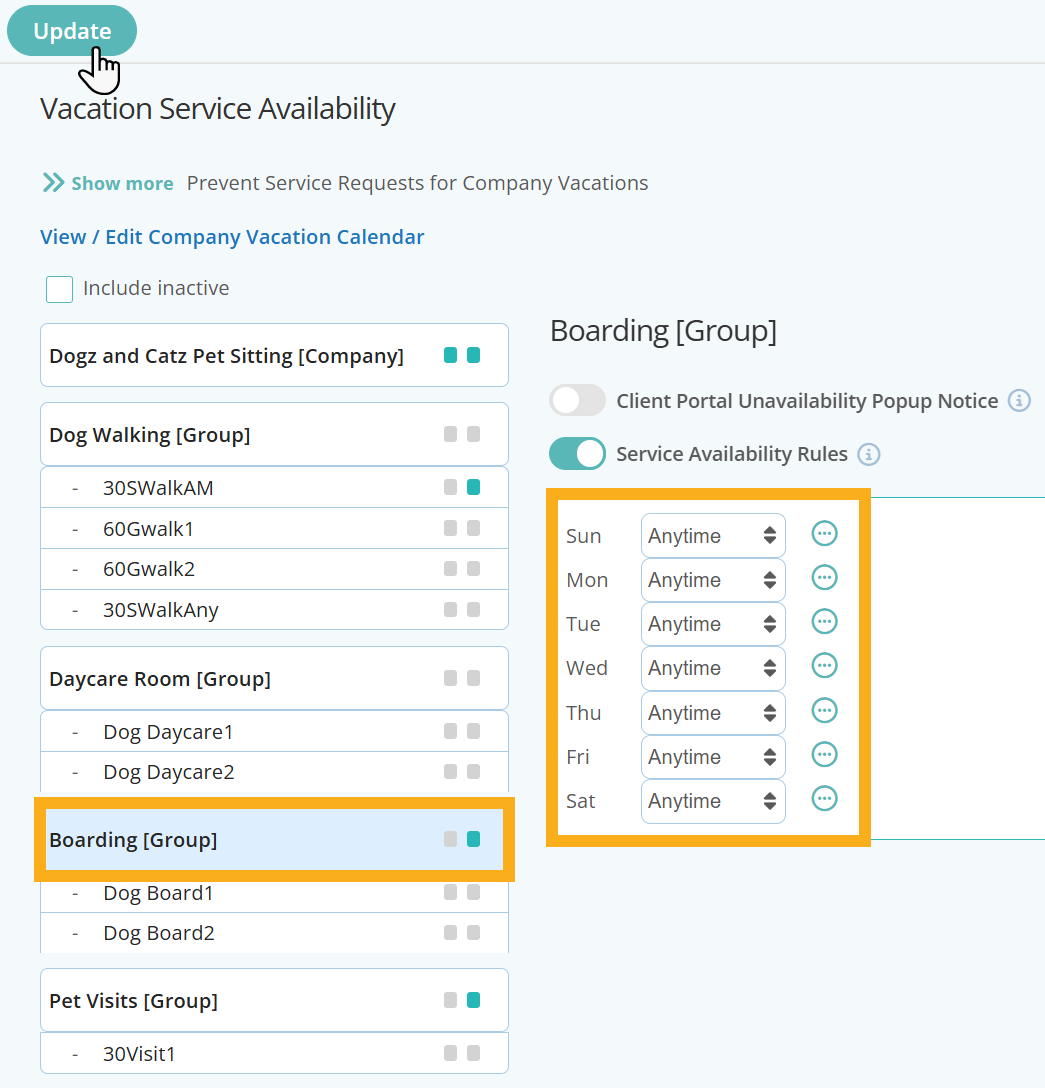1045x1088 pixels.
Task: Click the Show more double-chevron icon
Action: click(x=52, y=182)
